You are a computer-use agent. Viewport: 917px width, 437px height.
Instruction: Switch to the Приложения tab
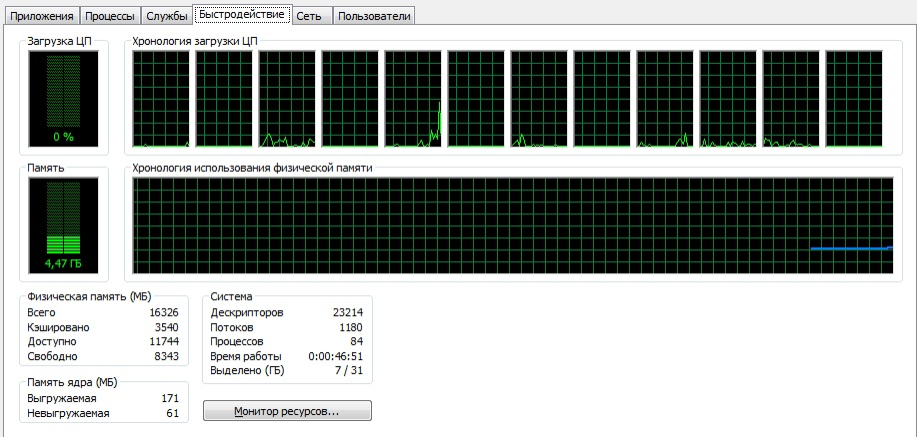tap(42, 16)
